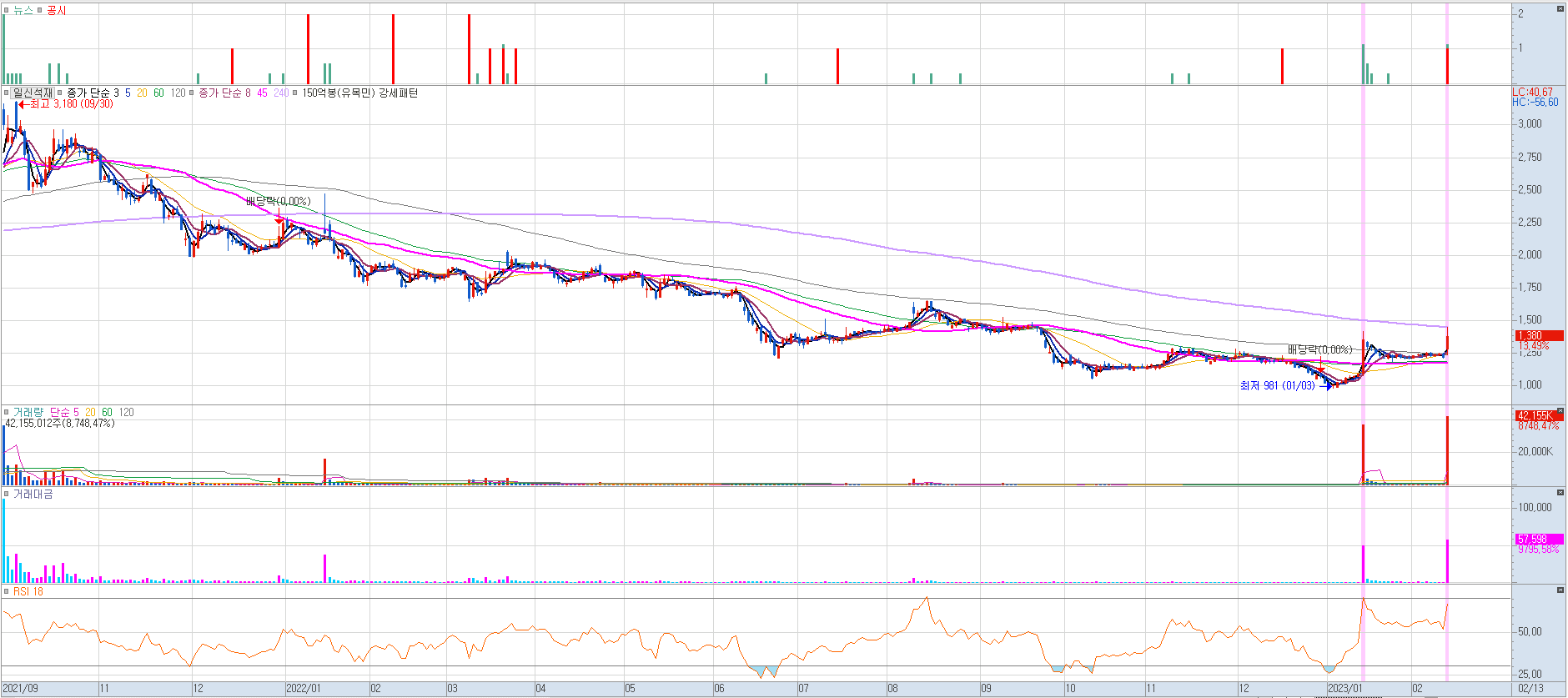Close the news/disclosure pane via its X icon
Image resolution: width=1568 pixels, height=698 pixels.
[x=1560, y=8]
